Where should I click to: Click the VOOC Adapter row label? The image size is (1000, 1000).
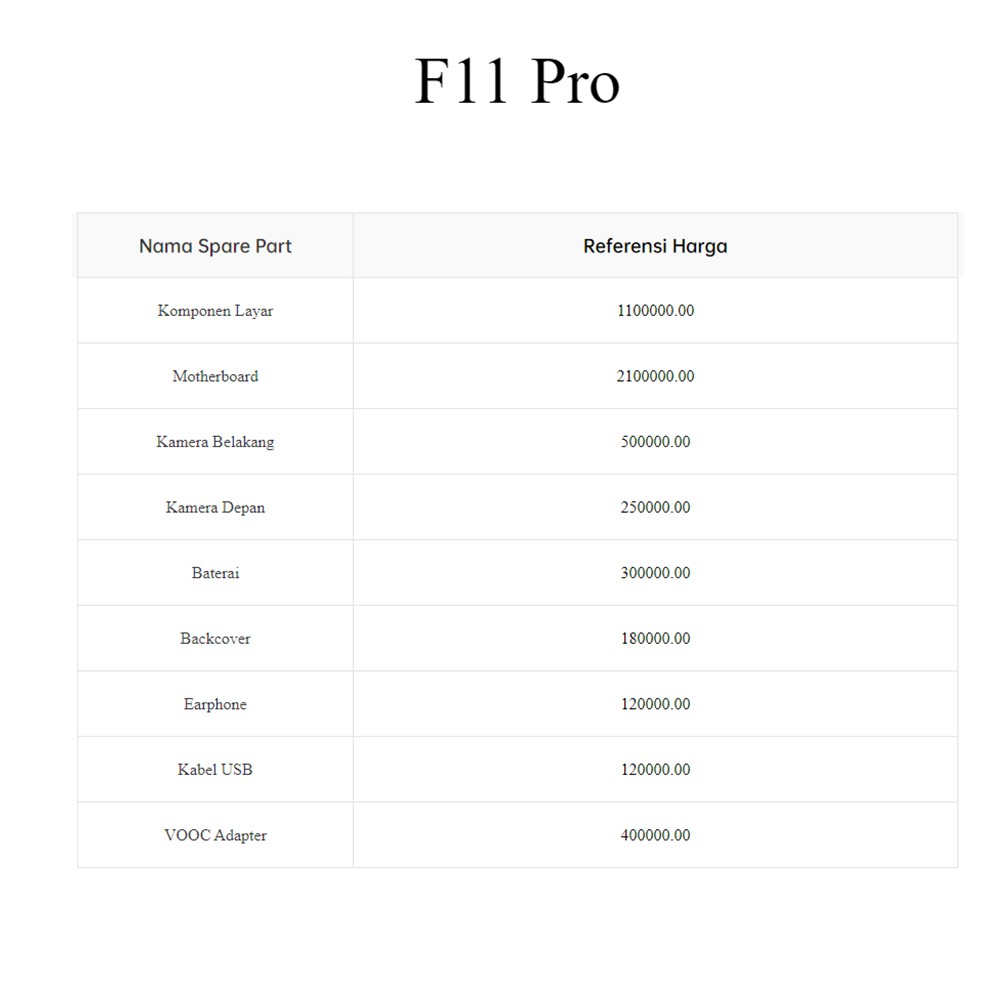click(x=215, y=836)
